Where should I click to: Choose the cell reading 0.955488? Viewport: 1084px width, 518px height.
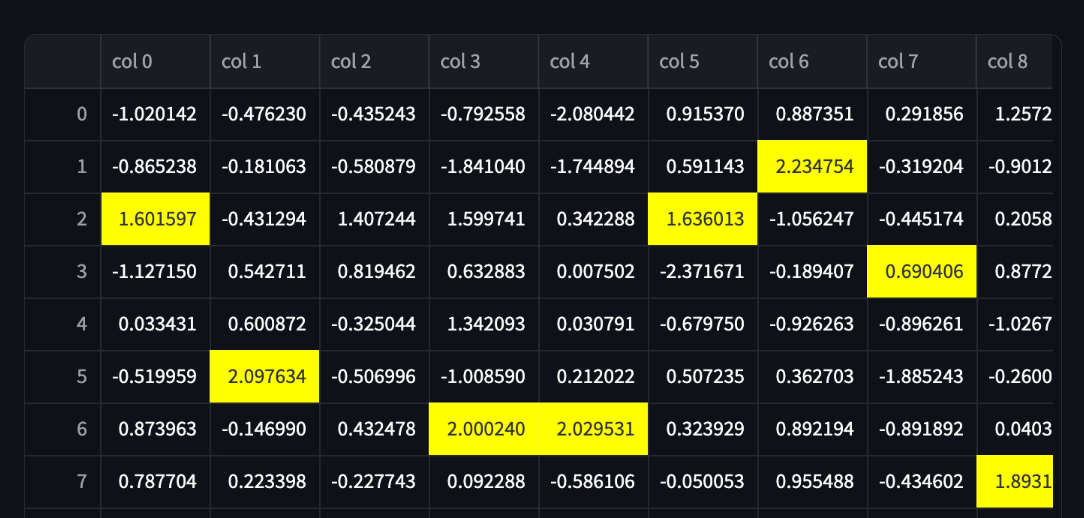click(812, 482)
